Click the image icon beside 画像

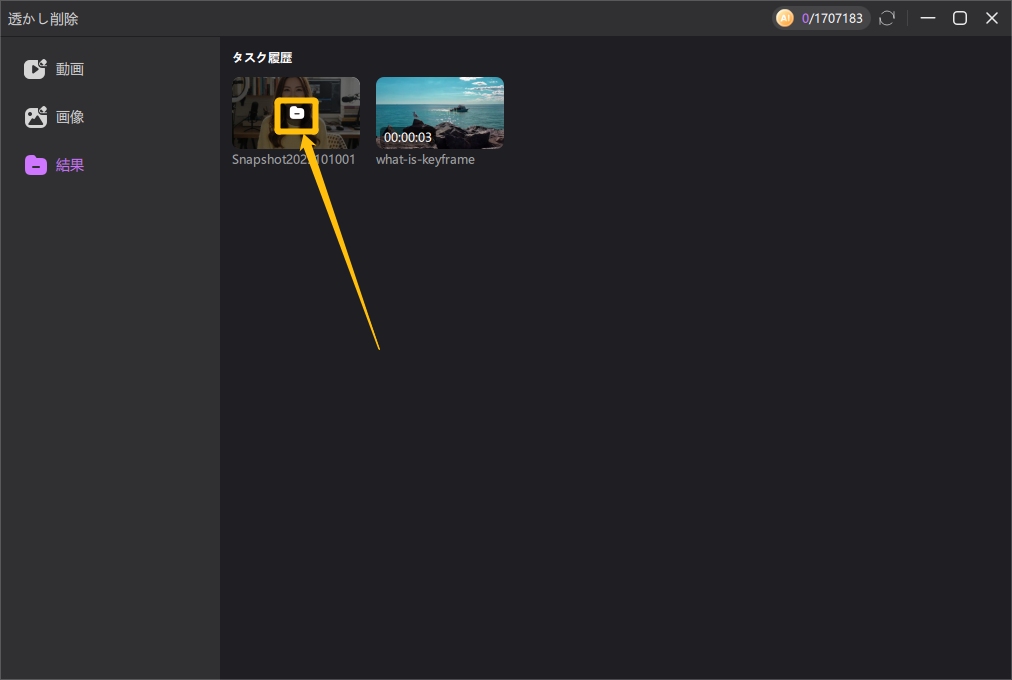click(36, 117)
